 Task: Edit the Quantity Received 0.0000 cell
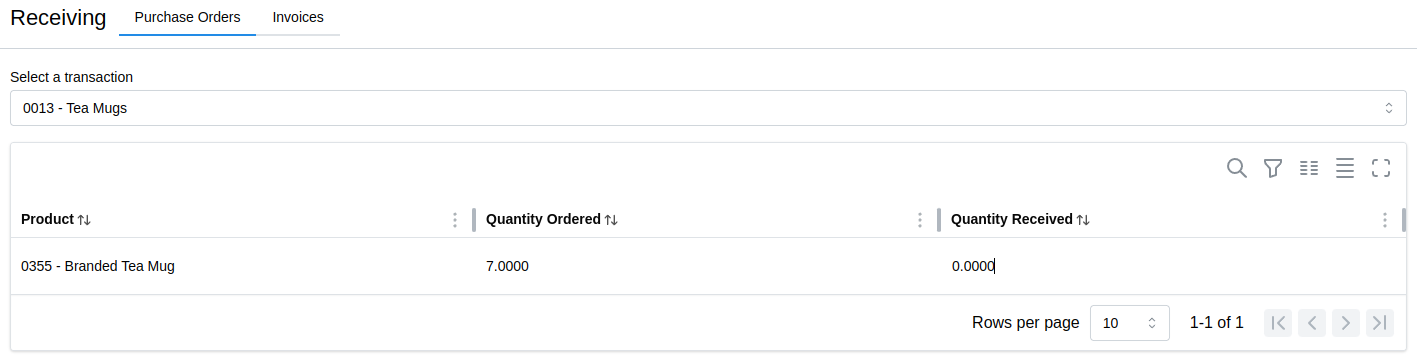(1173, 266)
